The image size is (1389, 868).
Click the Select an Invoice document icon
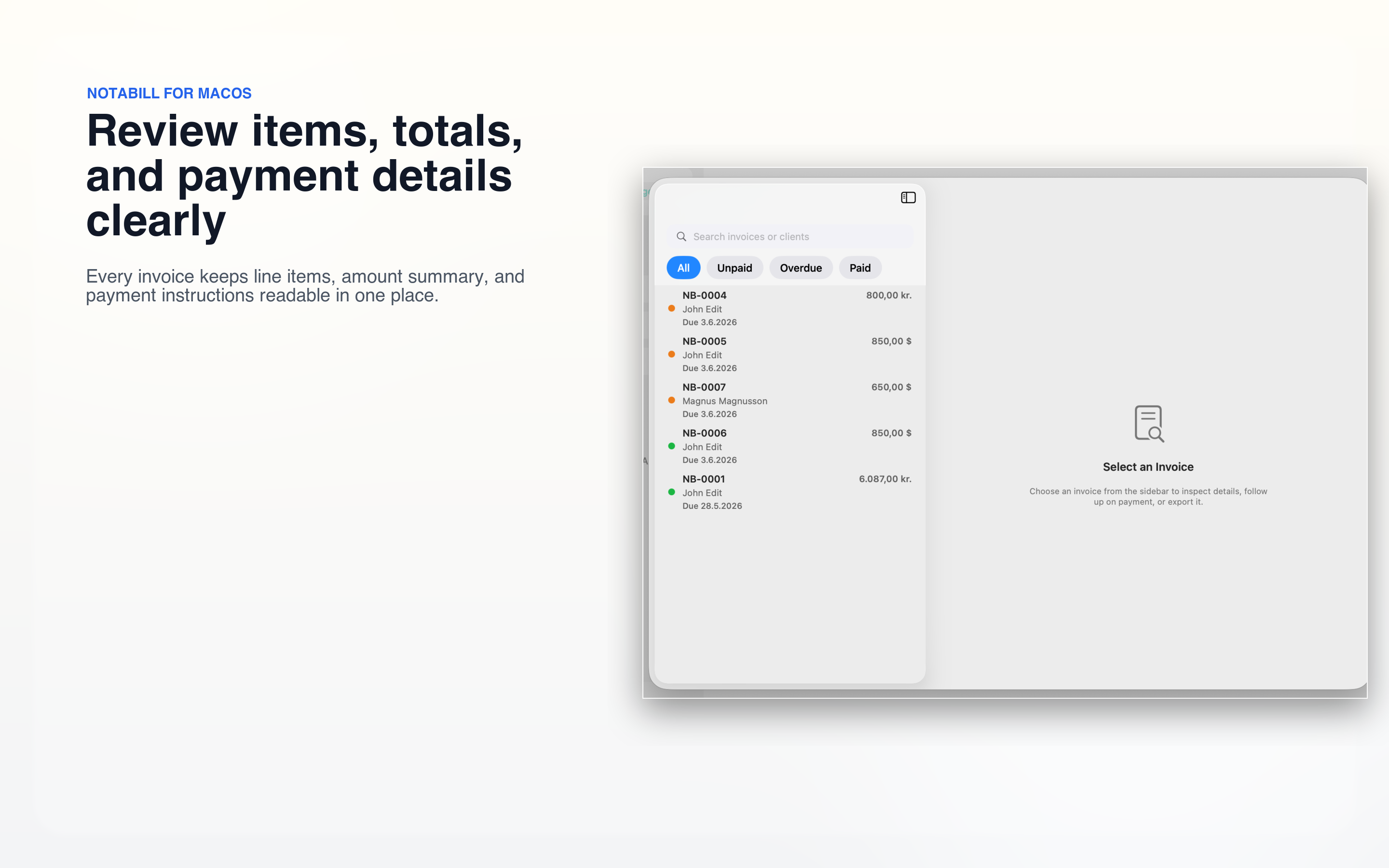coord(1148,424)
